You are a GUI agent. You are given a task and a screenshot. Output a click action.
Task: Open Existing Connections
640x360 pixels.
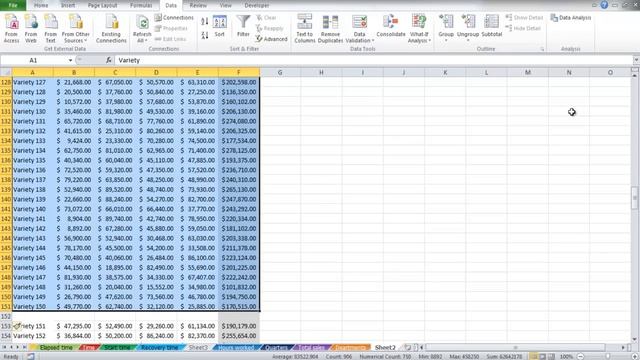point(111,29)
